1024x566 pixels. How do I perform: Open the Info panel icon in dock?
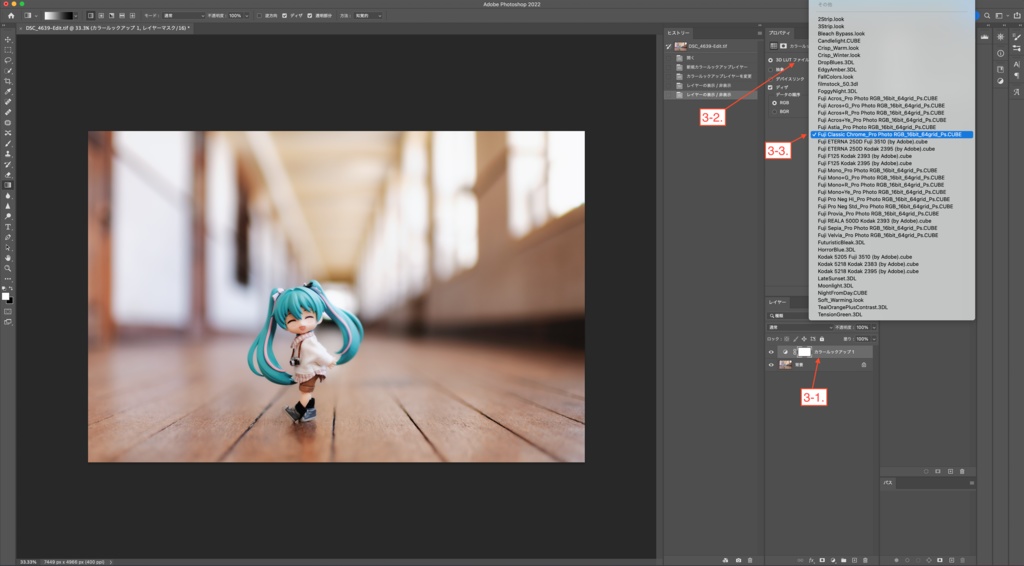(x=1000, y=54)
